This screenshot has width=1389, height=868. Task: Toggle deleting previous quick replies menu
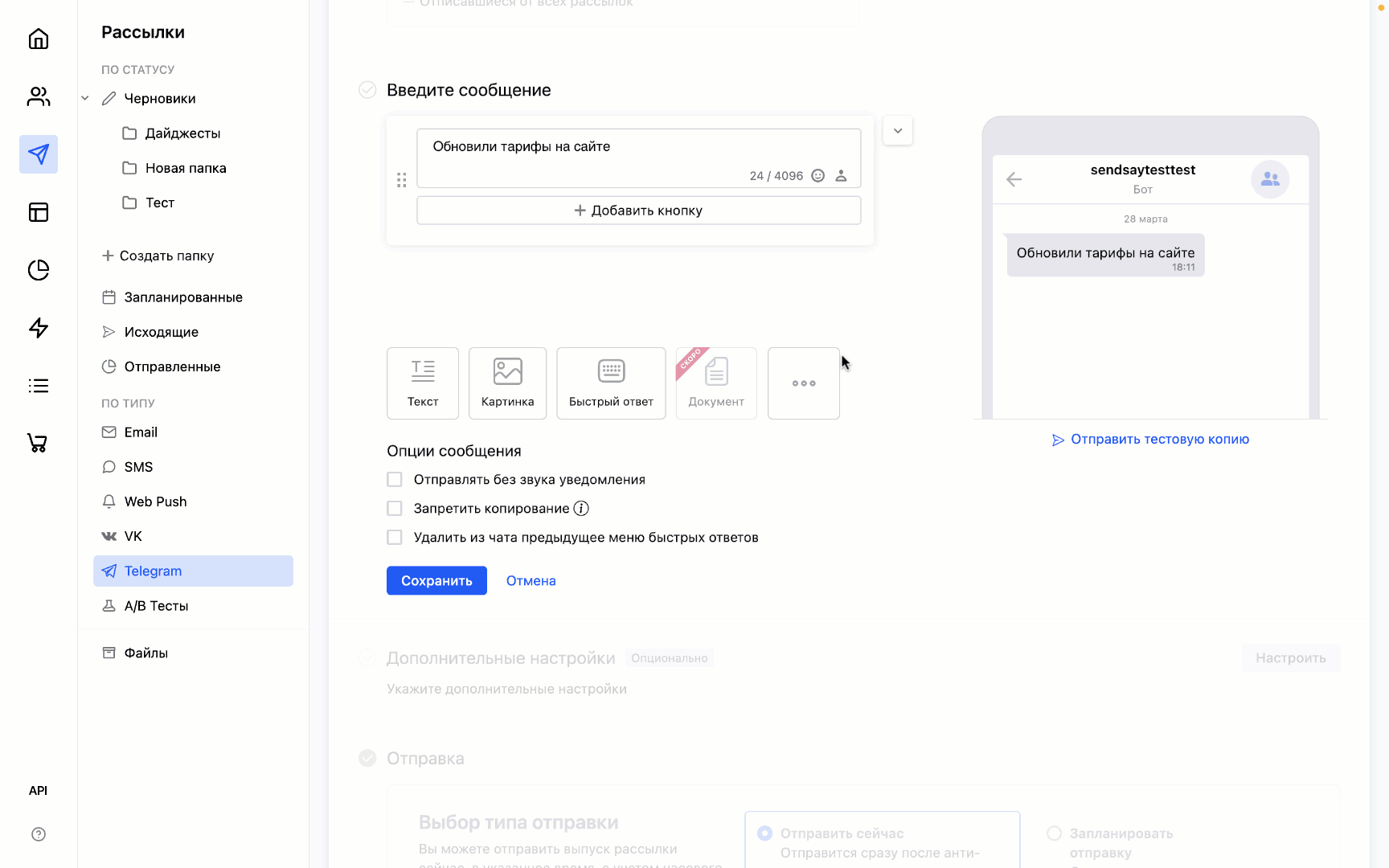pyautogui.click(x=395, y=538)
